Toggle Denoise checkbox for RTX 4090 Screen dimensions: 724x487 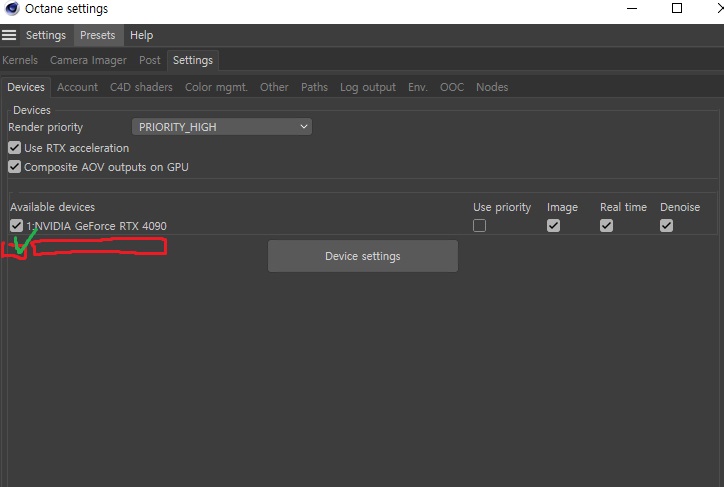click(666, 226)
